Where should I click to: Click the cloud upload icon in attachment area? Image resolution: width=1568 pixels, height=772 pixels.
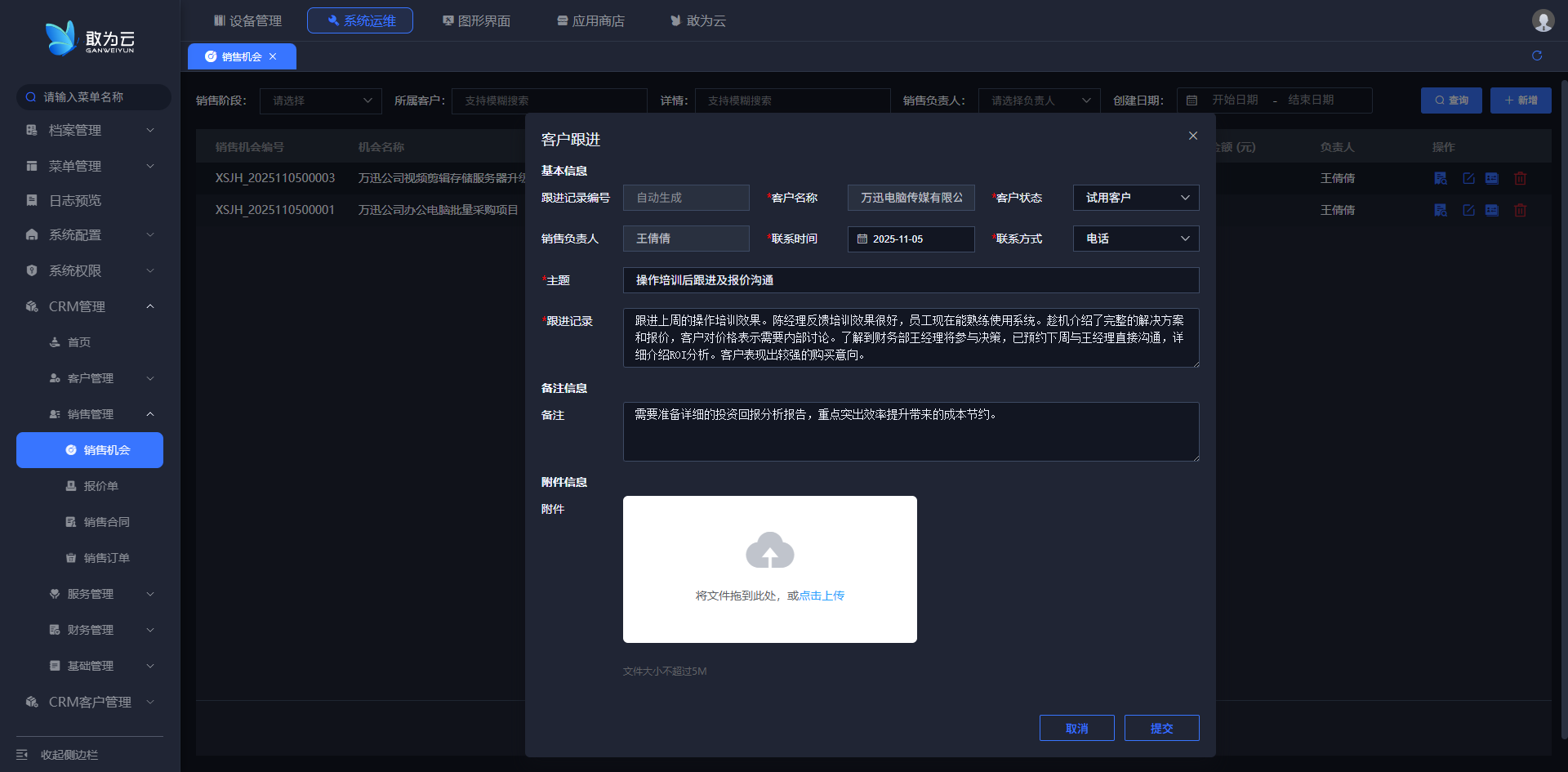coord(769,551)
